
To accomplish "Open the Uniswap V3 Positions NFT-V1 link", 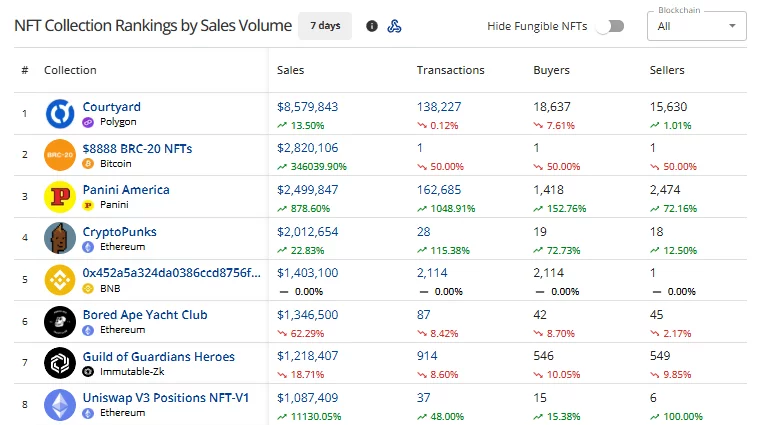I will click(166, 397).
